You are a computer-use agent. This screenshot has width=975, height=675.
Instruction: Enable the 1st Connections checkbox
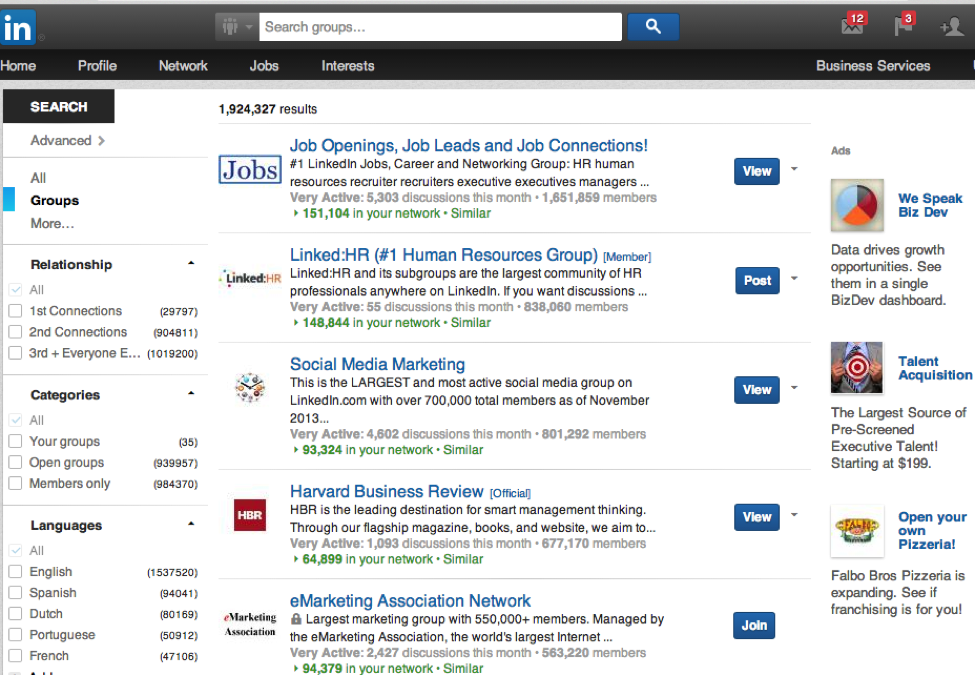[x=15, y=311]
